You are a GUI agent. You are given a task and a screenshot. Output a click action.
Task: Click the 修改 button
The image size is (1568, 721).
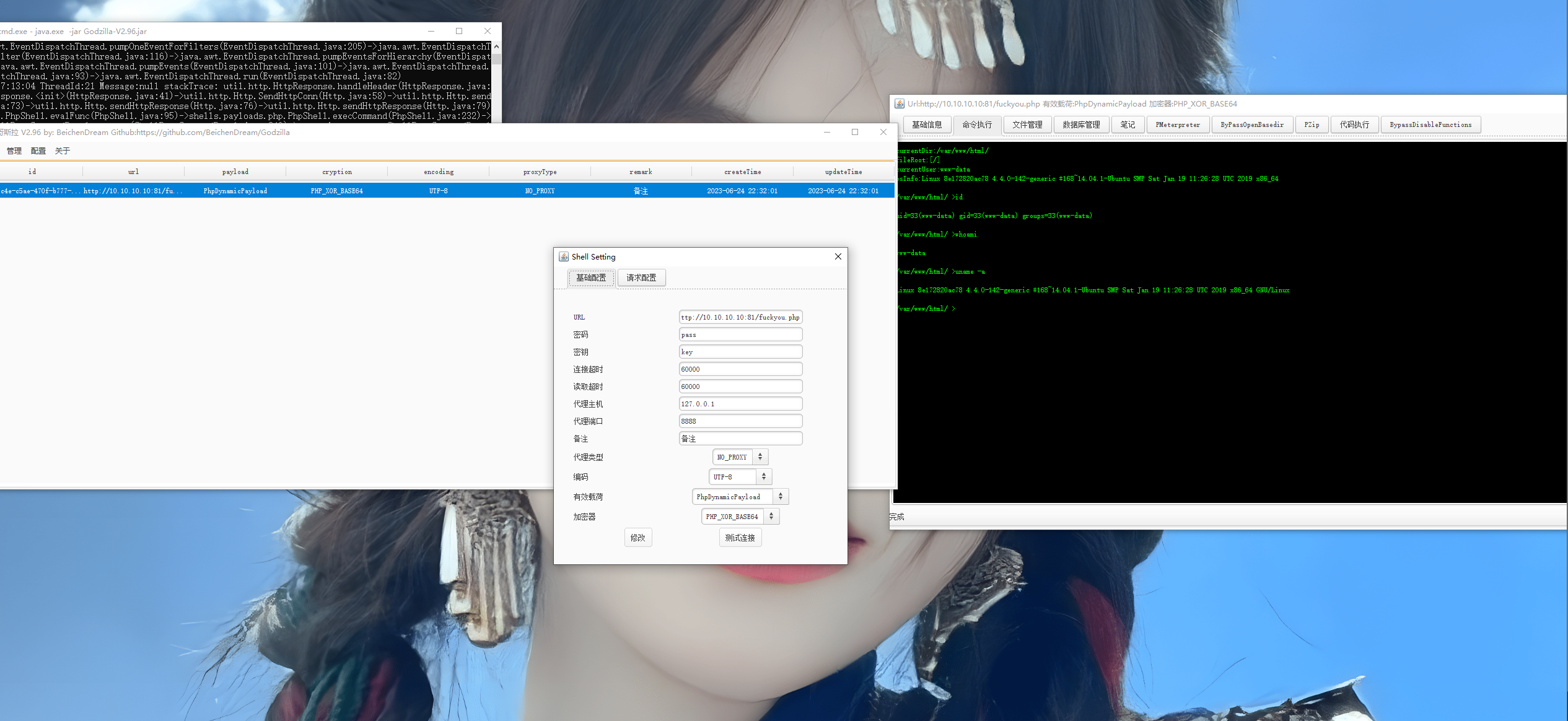638,538
